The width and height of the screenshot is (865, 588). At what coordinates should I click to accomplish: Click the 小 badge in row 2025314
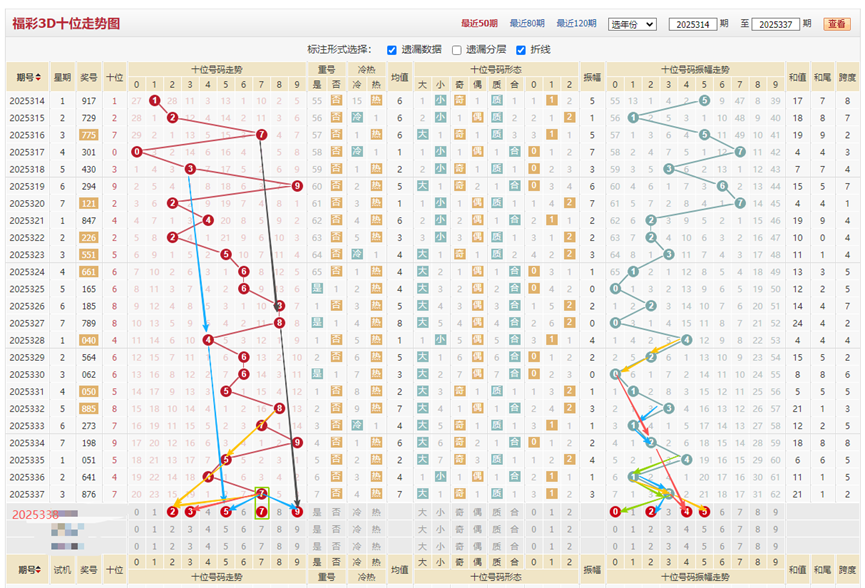coord(440,100)
